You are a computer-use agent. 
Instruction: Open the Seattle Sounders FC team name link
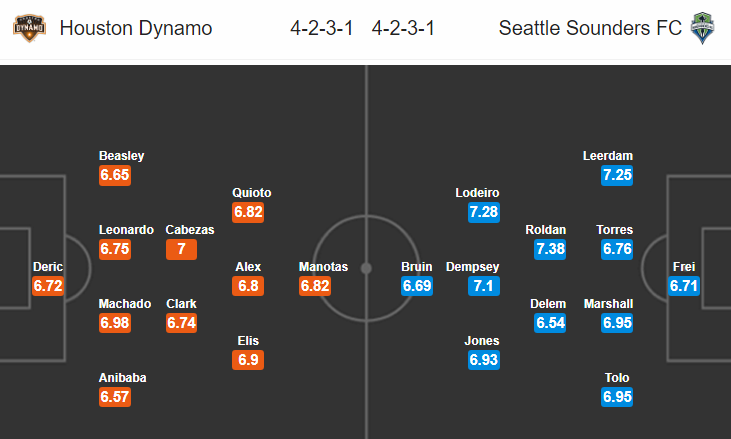pos(590,28)
